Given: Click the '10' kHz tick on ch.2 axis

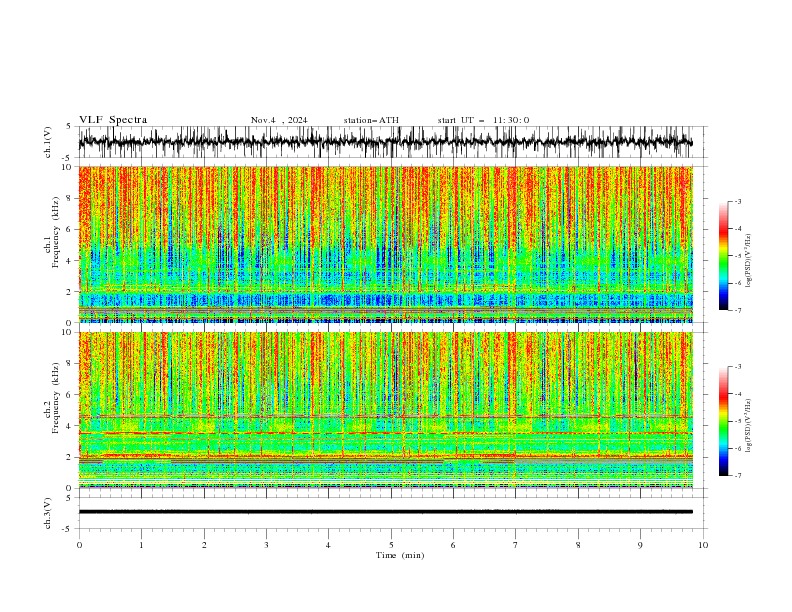Looking at the screenshot, I should coord(67,332).
